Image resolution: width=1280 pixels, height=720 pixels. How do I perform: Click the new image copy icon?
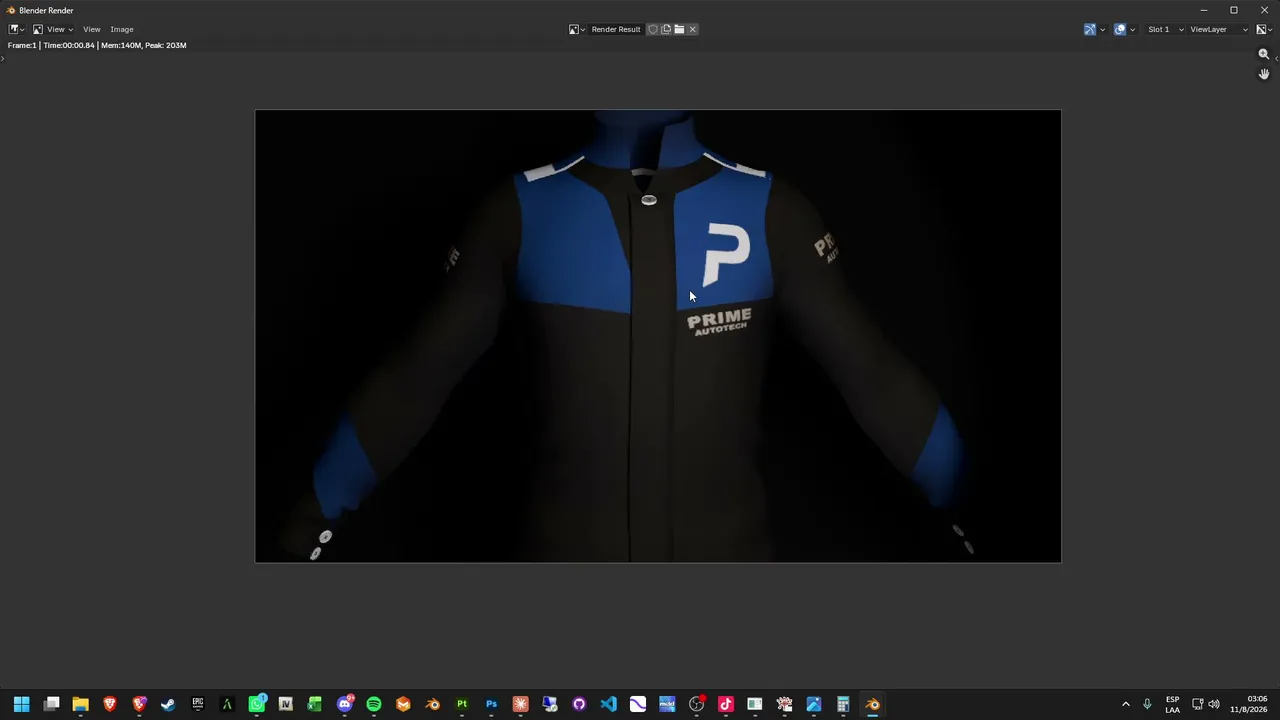click(x=666, y=29)
